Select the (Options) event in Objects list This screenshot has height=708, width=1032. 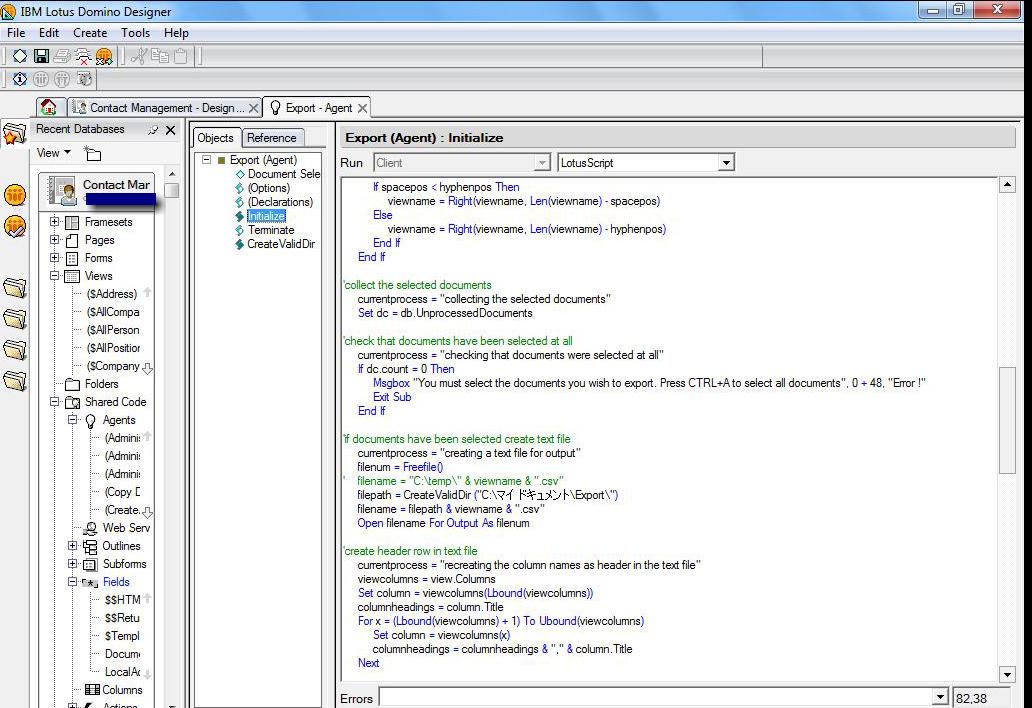[269, 188]
